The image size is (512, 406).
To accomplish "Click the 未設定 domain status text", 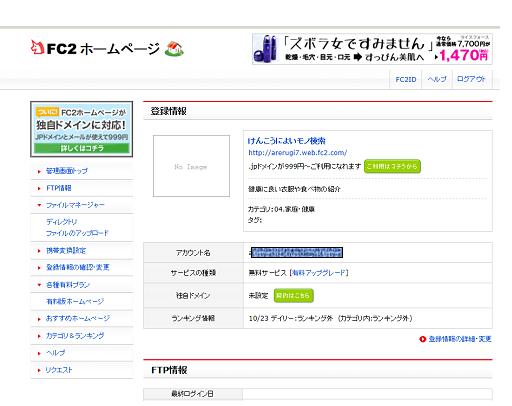I will click(x=258, y=295).
